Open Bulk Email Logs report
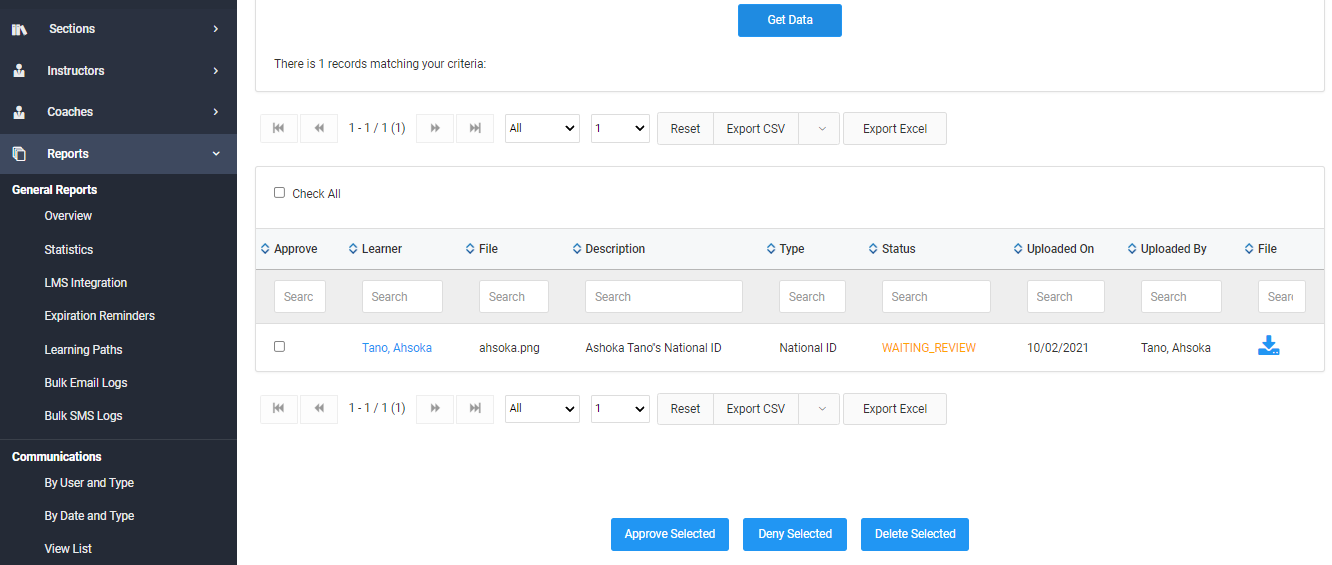 click(86, 383)
